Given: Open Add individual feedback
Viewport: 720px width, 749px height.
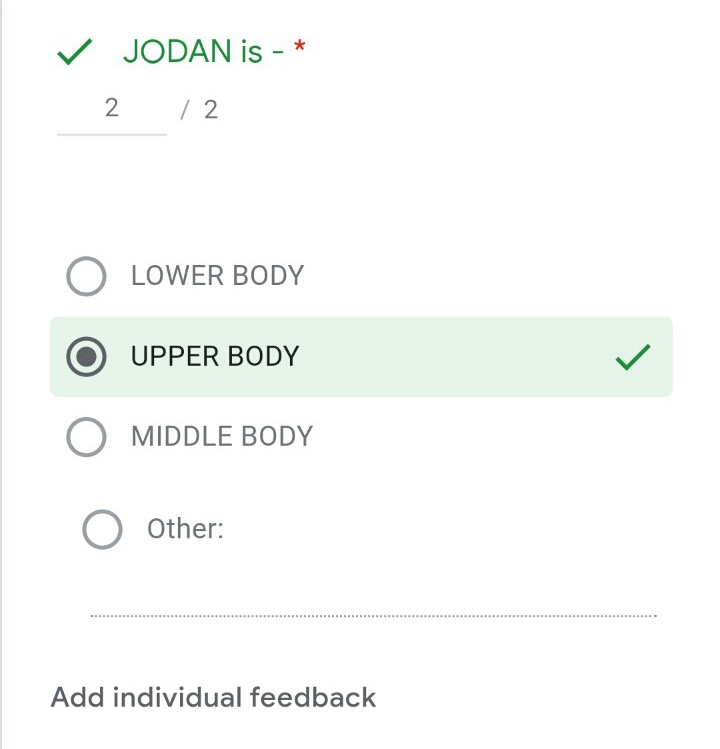Looking at the screenshot, I should coord(213,697).
